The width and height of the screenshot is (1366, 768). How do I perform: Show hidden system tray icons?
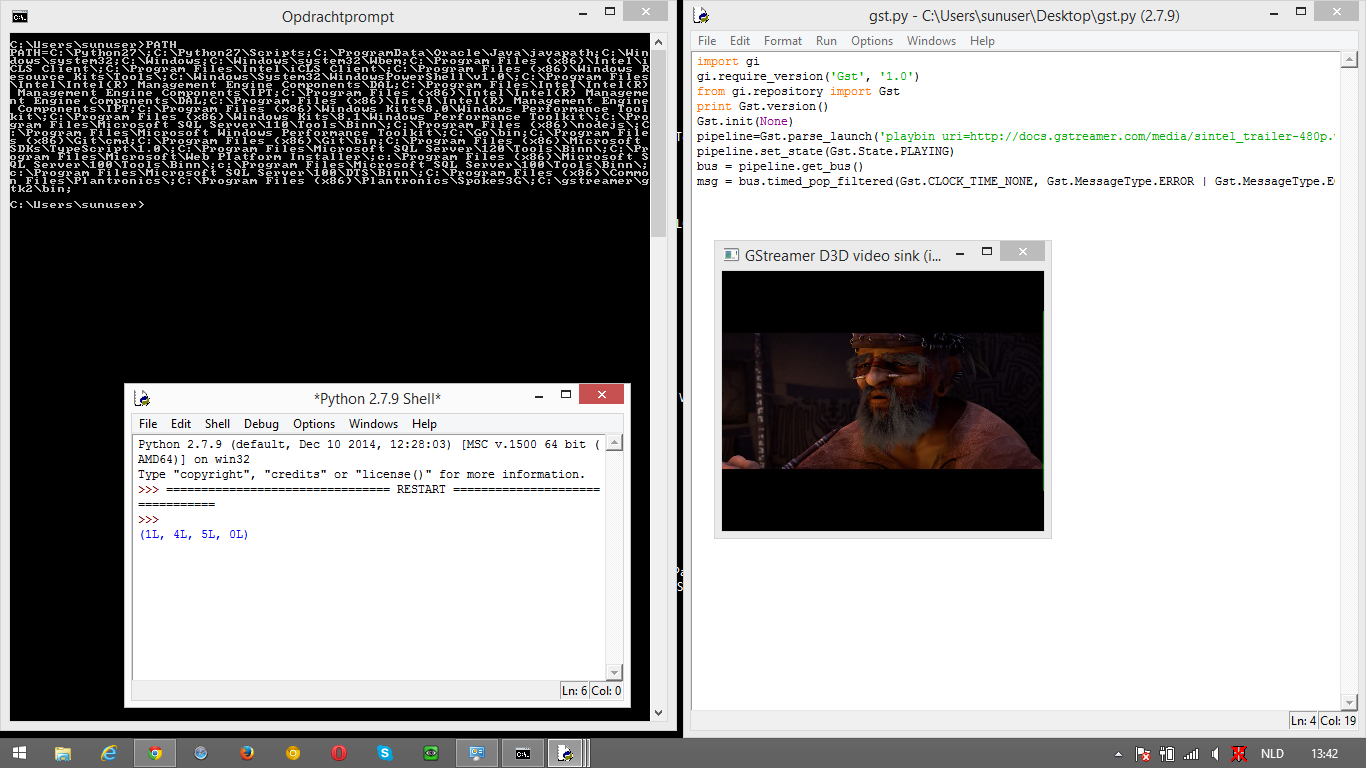coord(1118,753)
